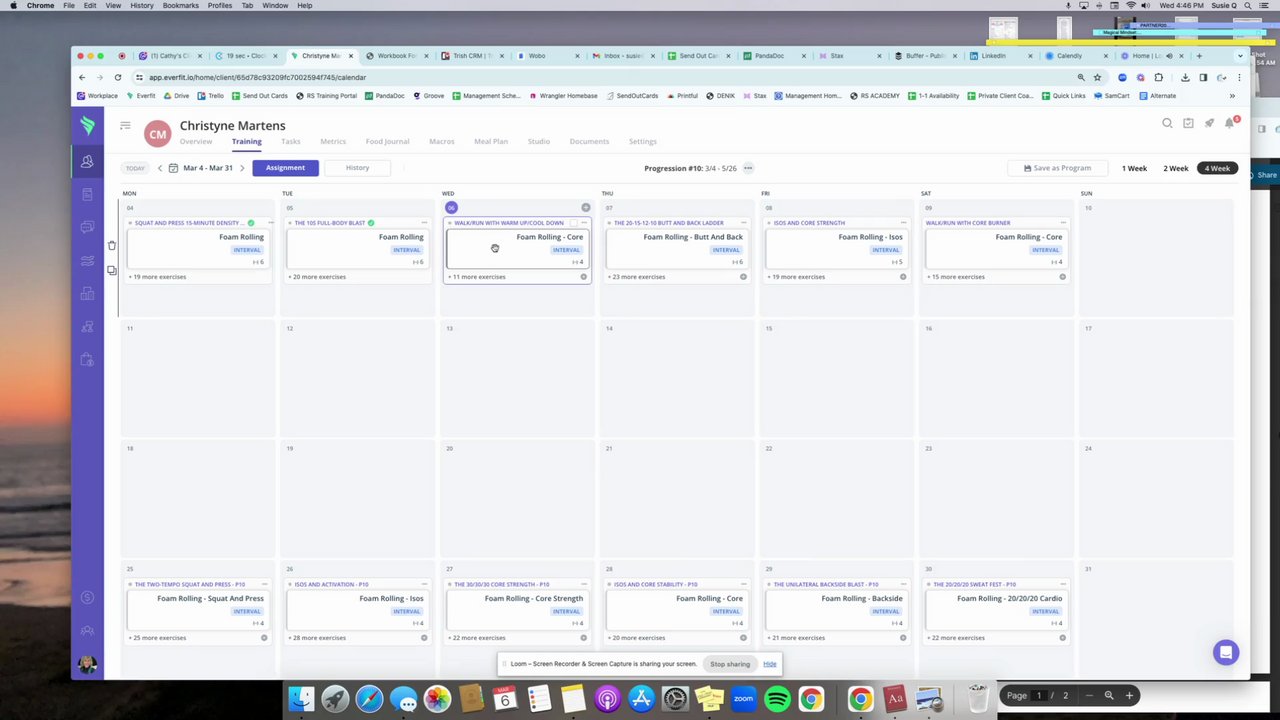Screen dimensions: 1280x720
Task: Open the task checklist icon in header
Action: [x=1188, y=123]
